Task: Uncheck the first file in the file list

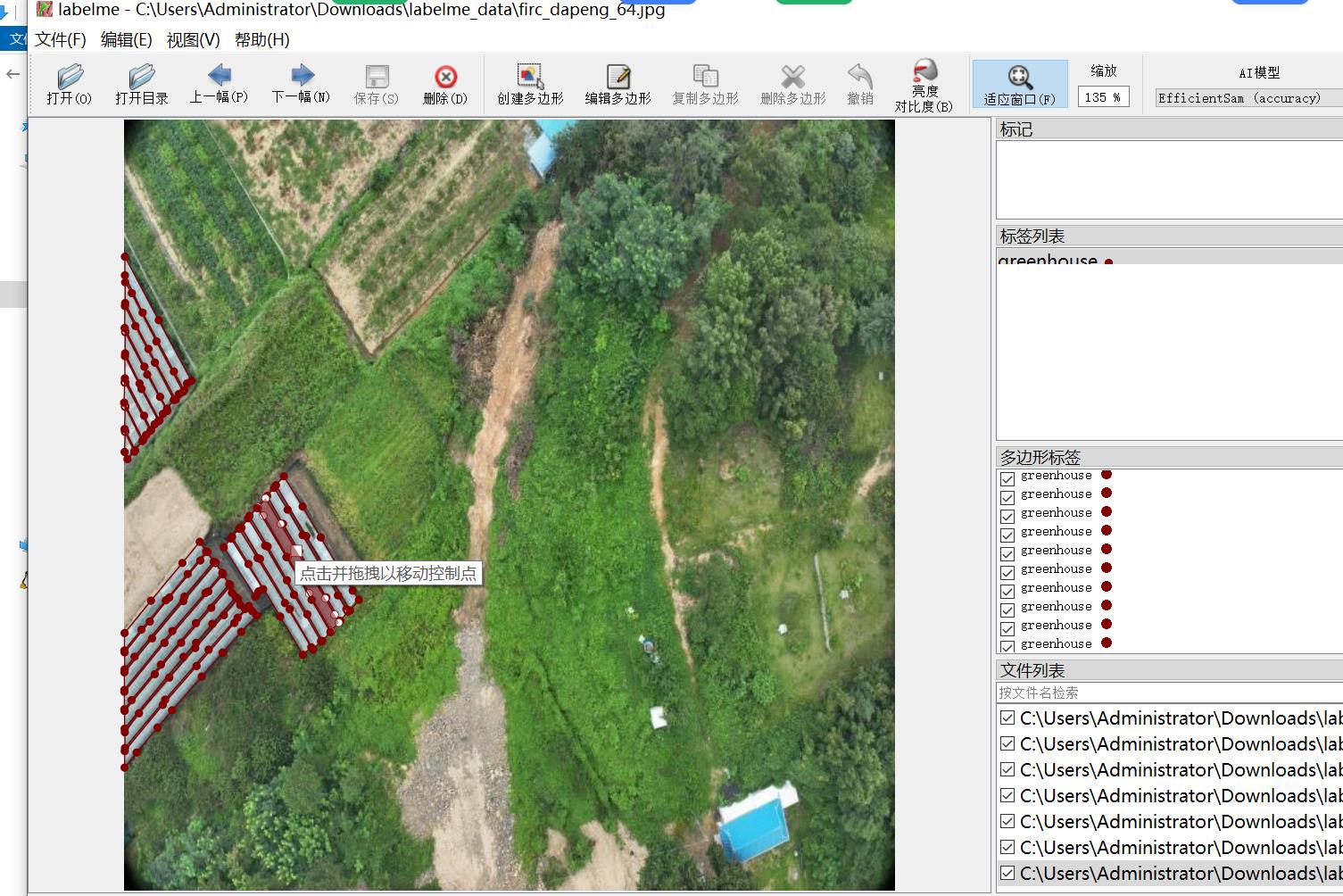Action: (x=1007, y=718)
